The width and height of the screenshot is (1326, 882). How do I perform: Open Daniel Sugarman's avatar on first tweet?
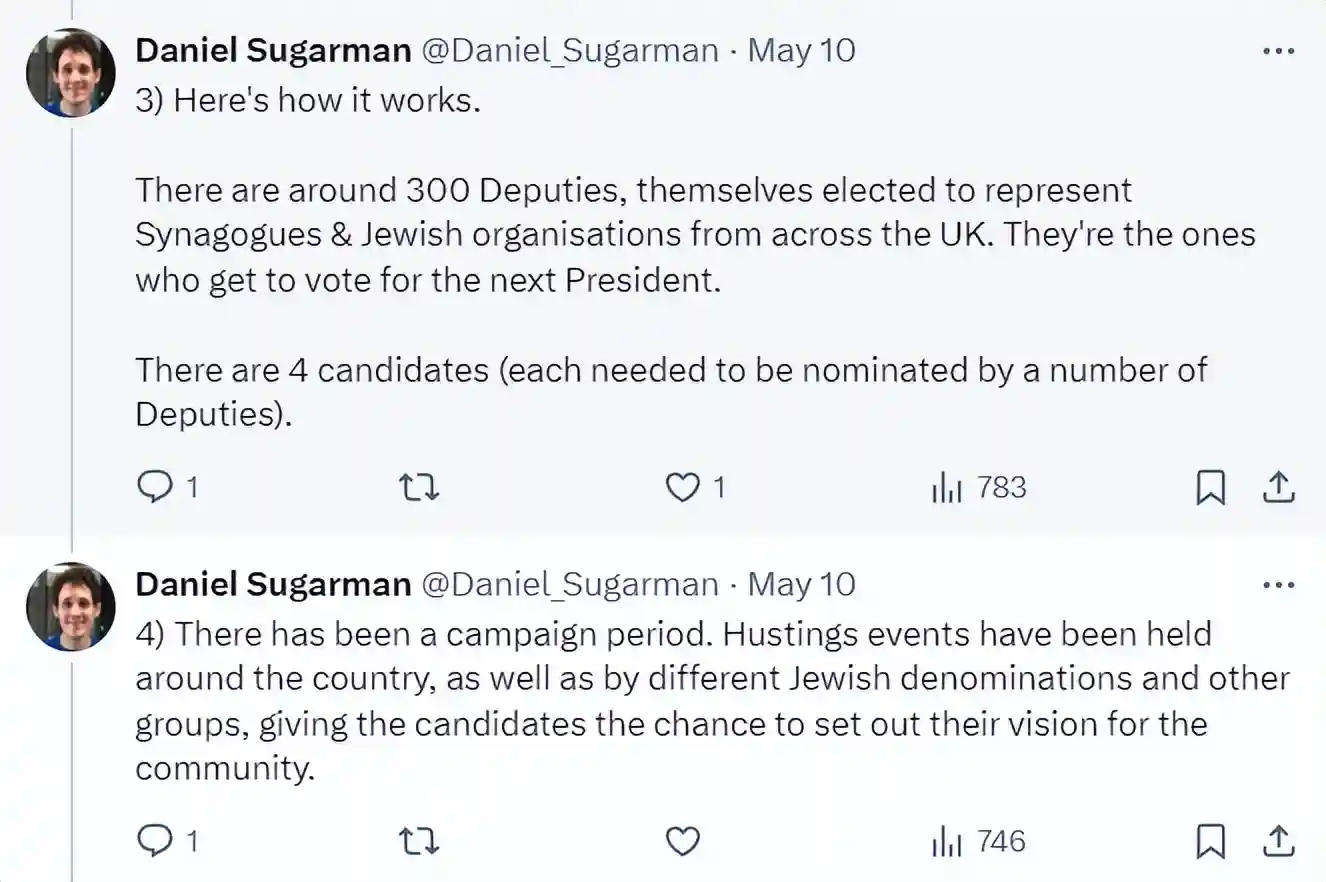71,73
